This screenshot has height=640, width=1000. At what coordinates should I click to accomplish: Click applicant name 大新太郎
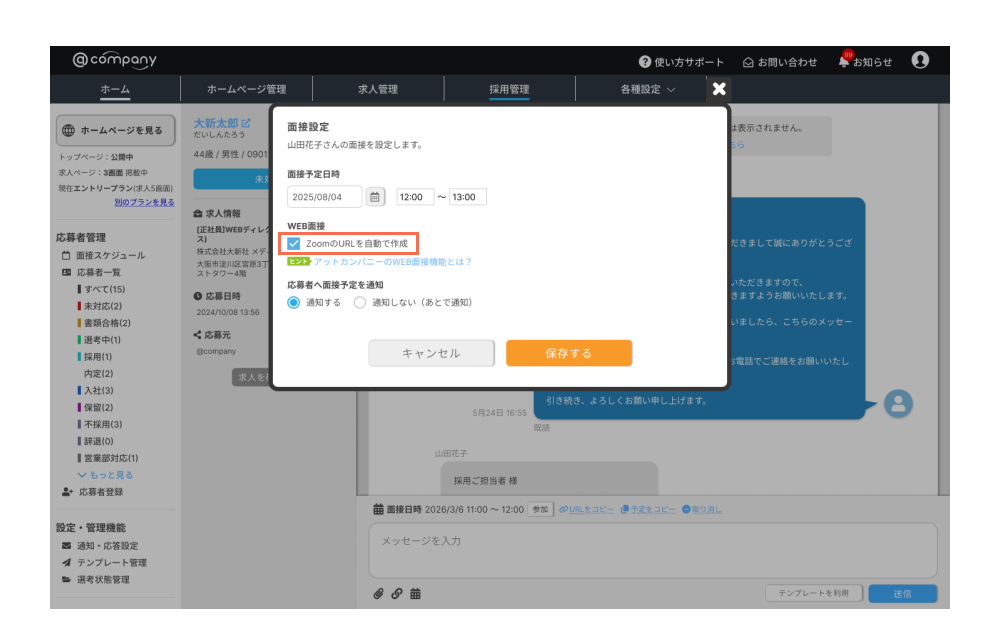216,123
